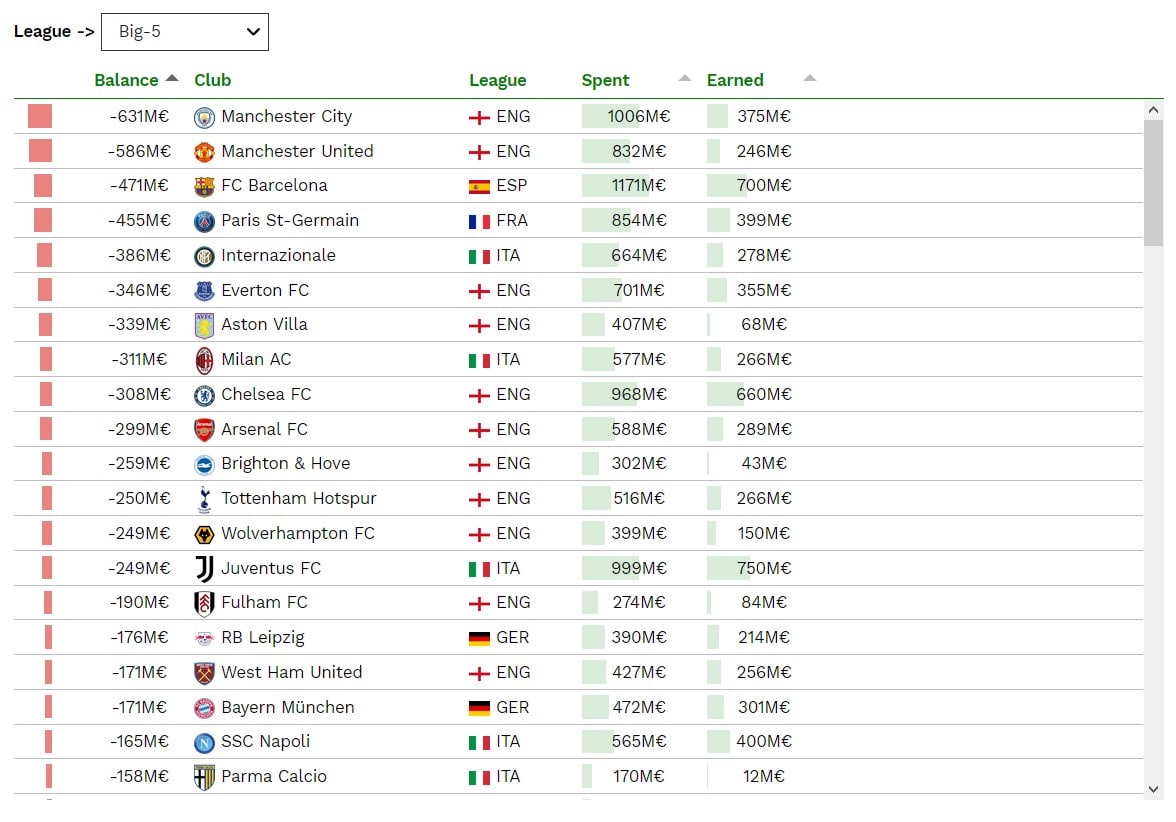Click the Spain flag beside ESP
The width and height of the screenshot is (1176, 822).
(479, 186)
